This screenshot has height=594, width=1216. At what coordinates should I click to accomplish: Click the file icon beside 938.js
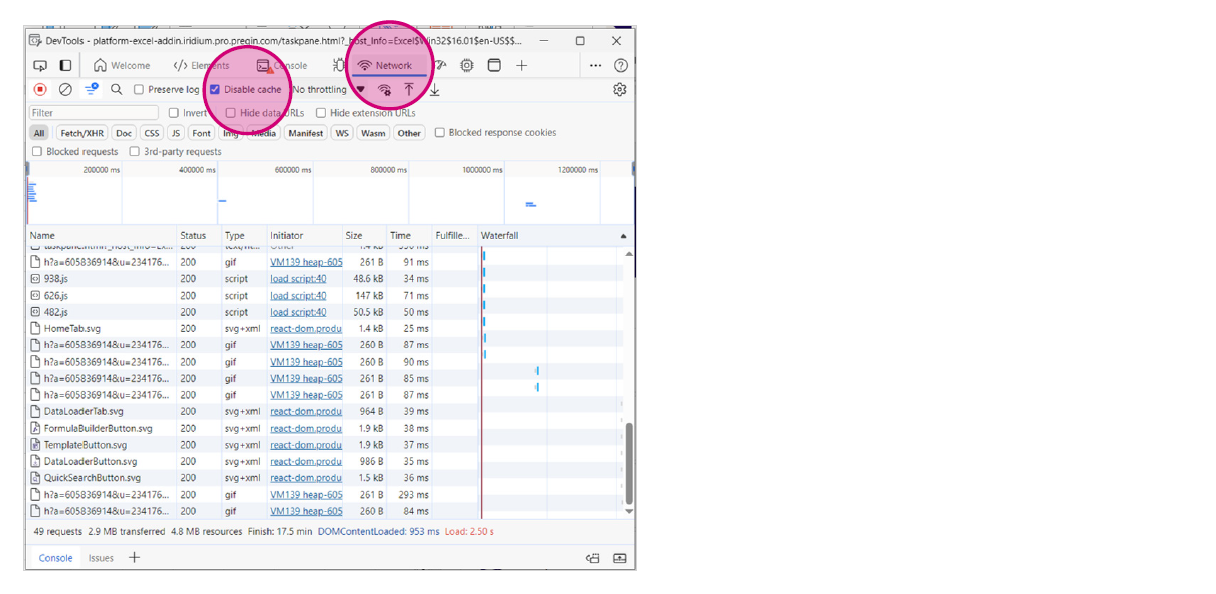tap(35, 279)
